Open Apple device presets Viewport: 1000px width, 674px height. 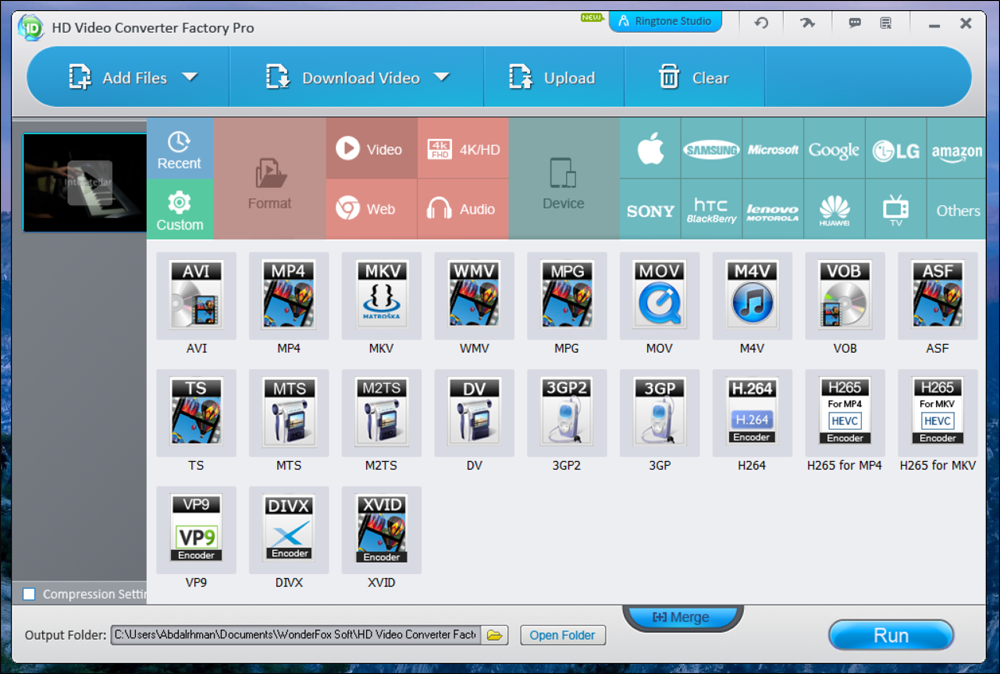pyautogui.click(x=650, y=149)
